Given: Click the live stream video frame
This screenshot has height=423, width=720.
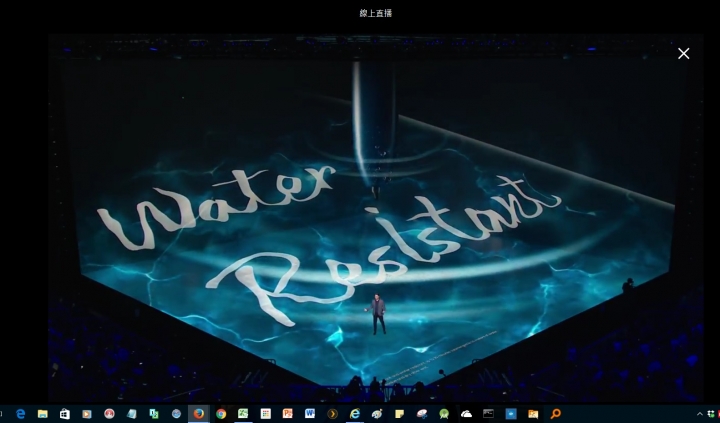Looking at the screenshot, I should pyautogui.click(x=376, y=218).
